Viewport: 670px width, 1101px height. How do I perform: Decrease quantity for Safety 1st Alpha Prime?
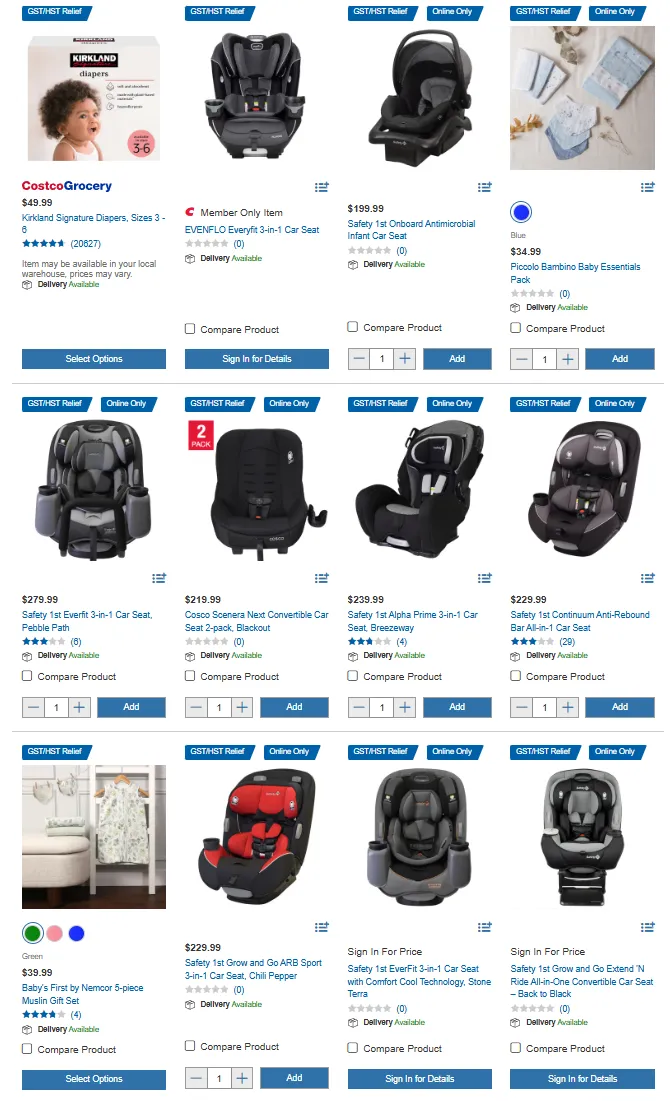359,707
